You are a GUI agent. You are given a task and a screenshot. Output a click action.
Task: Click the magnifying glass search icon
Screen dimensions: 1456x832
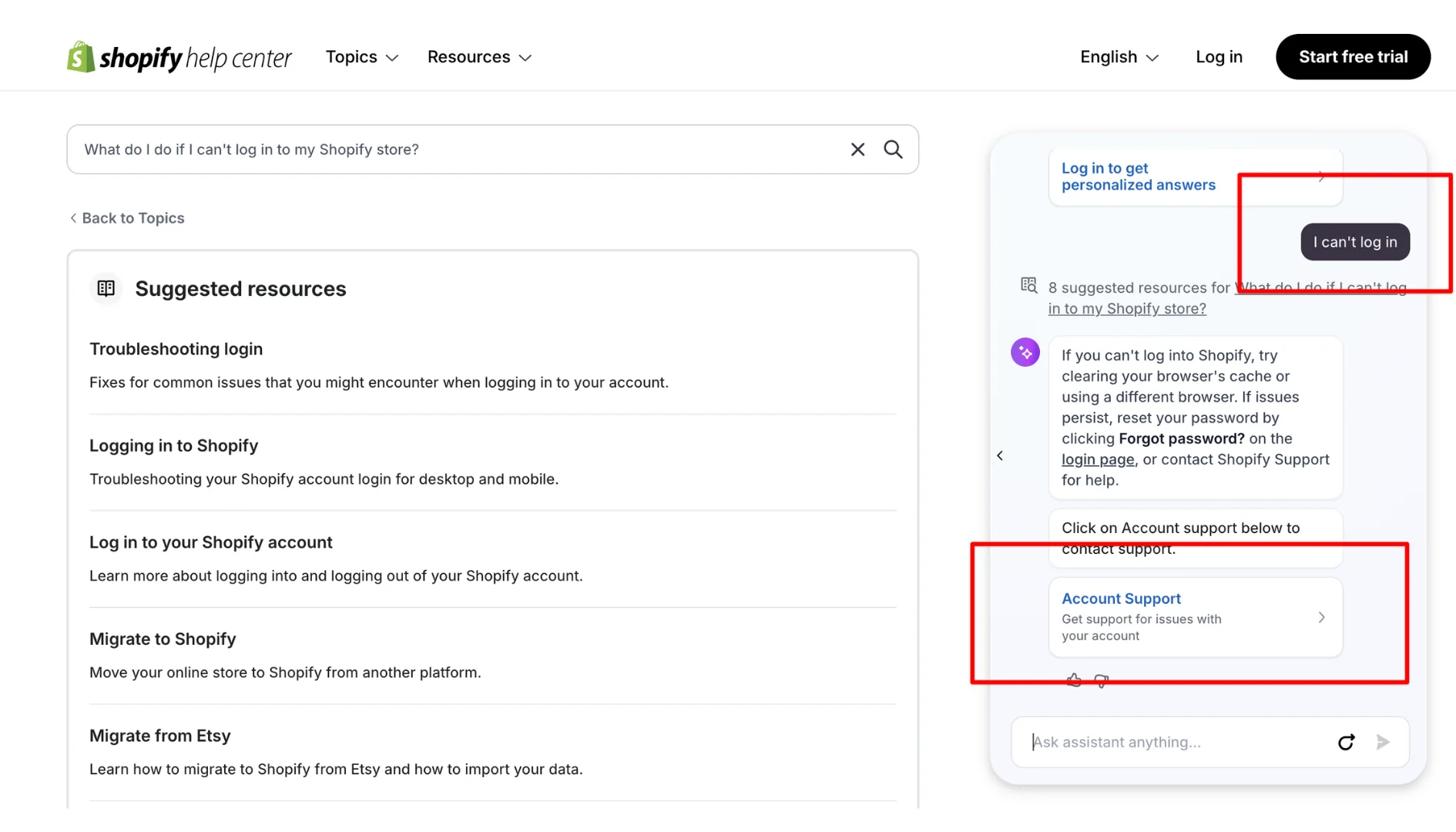point(893,149)
